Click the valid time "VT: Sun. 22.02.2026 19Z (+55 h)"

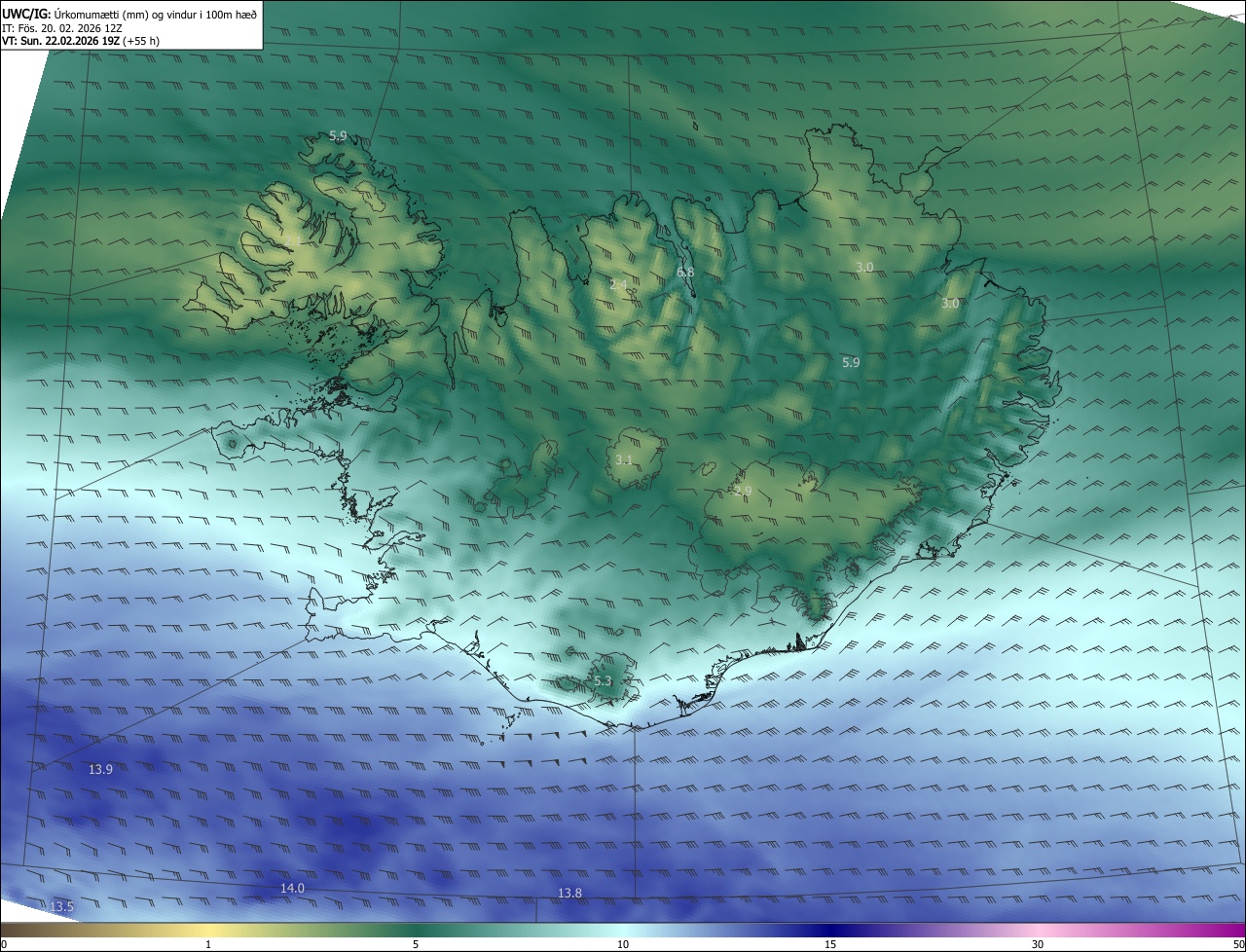(x=81, y=41)
